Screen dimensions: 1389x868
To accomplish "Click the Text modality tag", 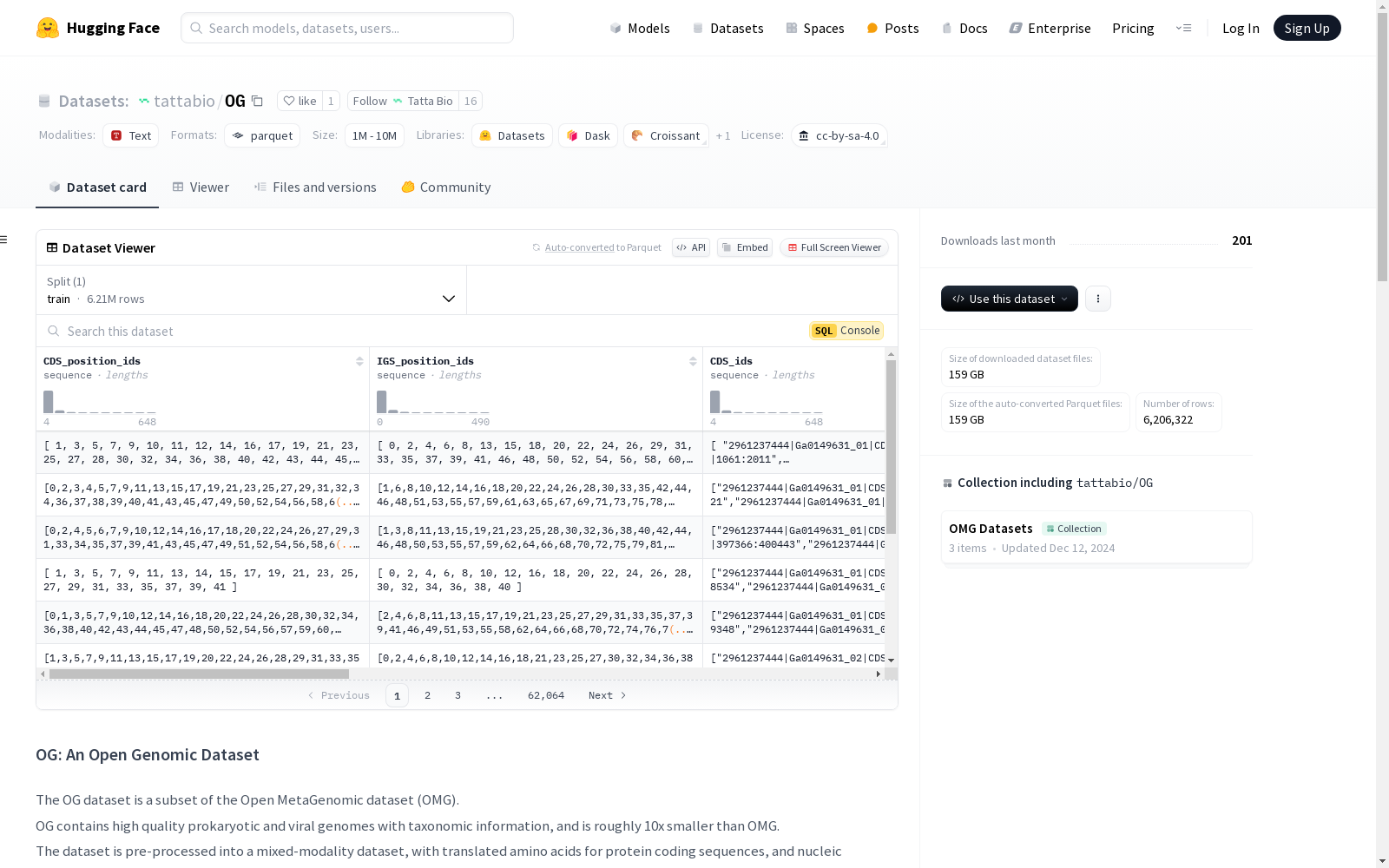I will coord(131,135).
